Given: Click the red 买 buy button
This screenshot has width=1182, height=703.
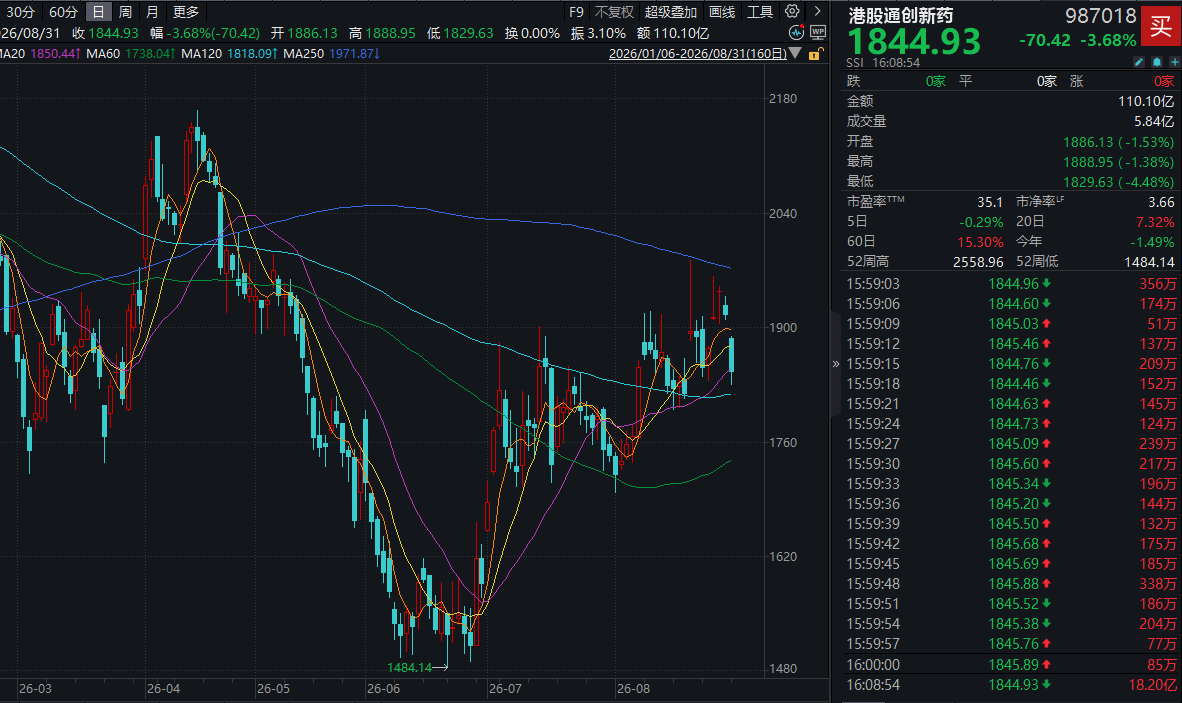Looking at the screenshot, I should (1161, 26).
